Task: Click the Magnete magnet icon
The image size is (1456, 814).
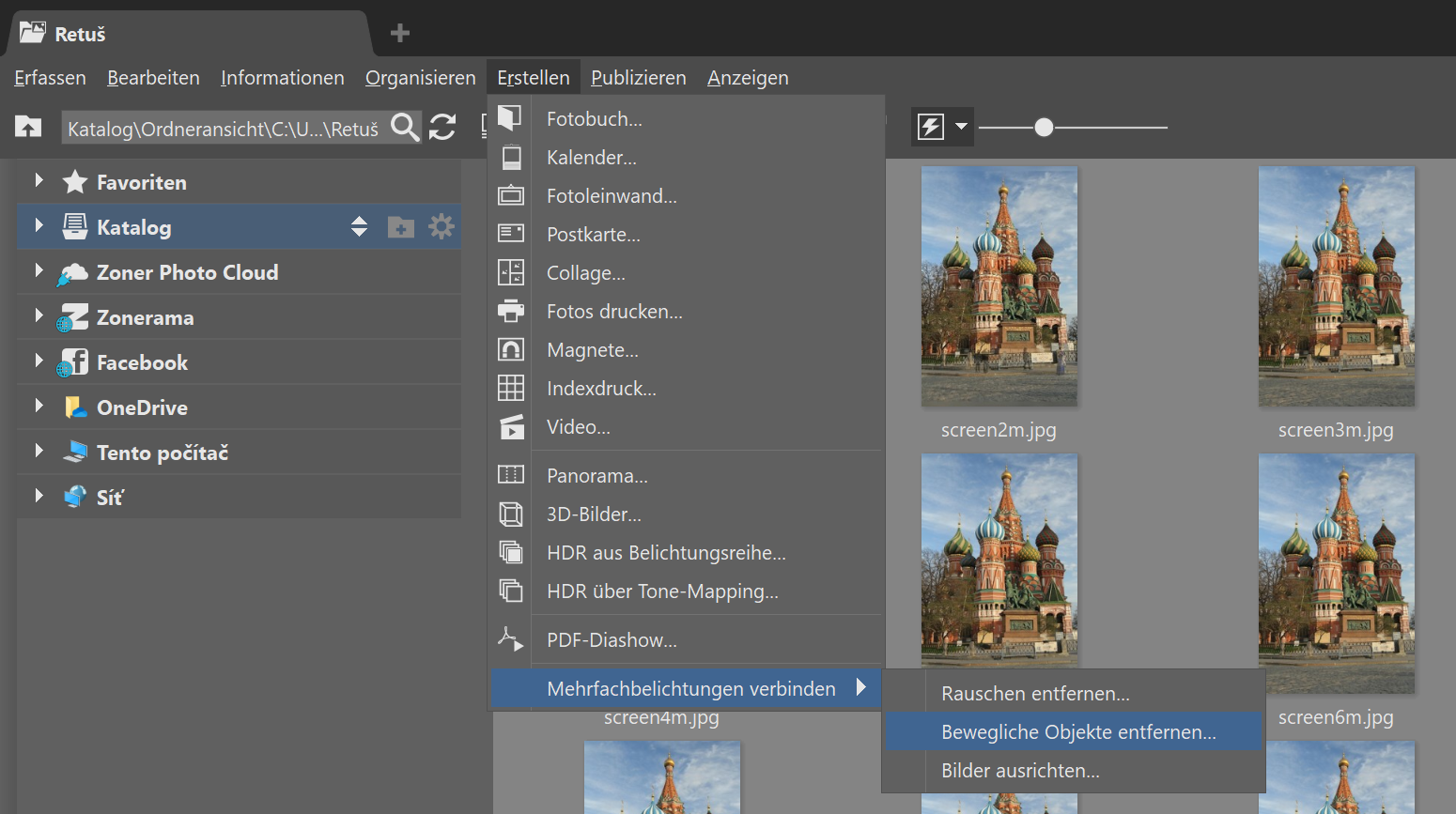Action: [510, 349]
